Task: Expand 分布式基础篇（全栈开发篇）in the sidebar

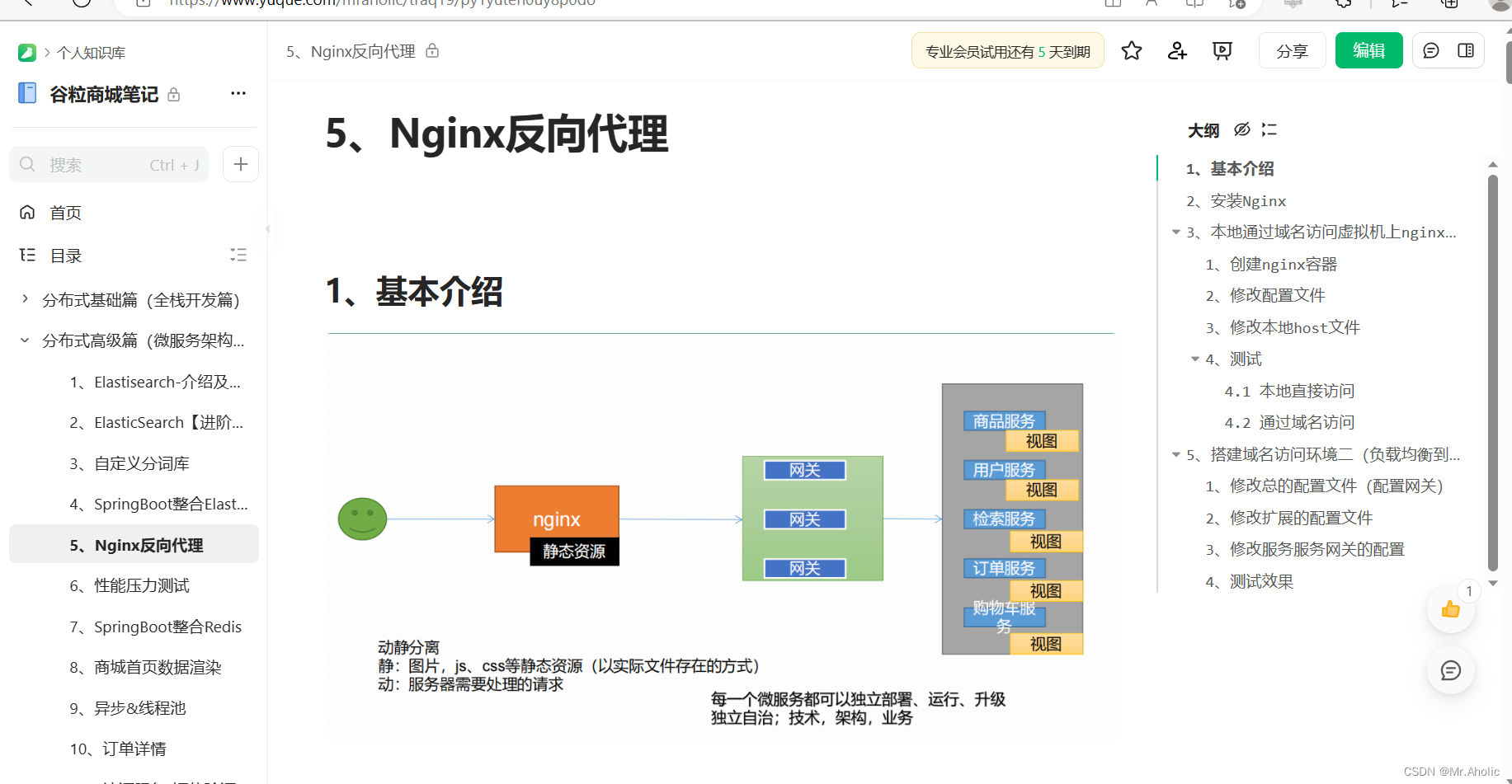Action: (x=24, y=299)
